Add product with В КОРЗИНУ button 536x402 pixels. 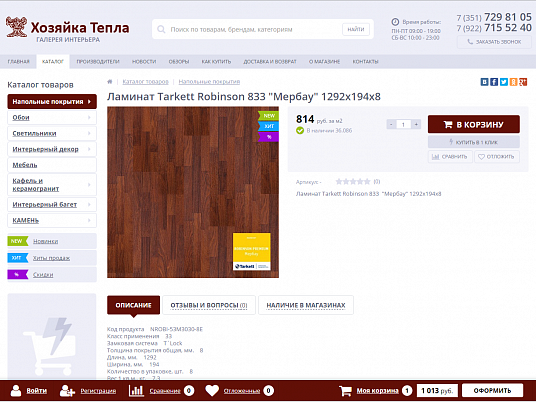click(474, 124)
